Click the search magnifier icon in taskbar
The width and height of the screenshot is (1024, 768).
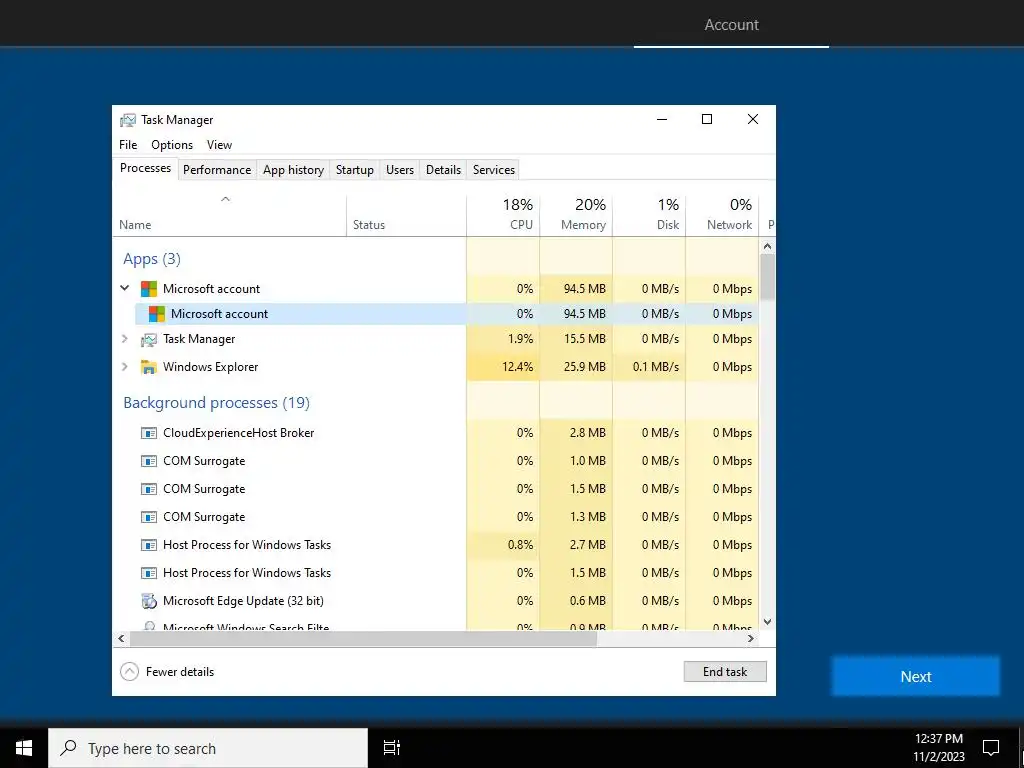tap(68, 748)
